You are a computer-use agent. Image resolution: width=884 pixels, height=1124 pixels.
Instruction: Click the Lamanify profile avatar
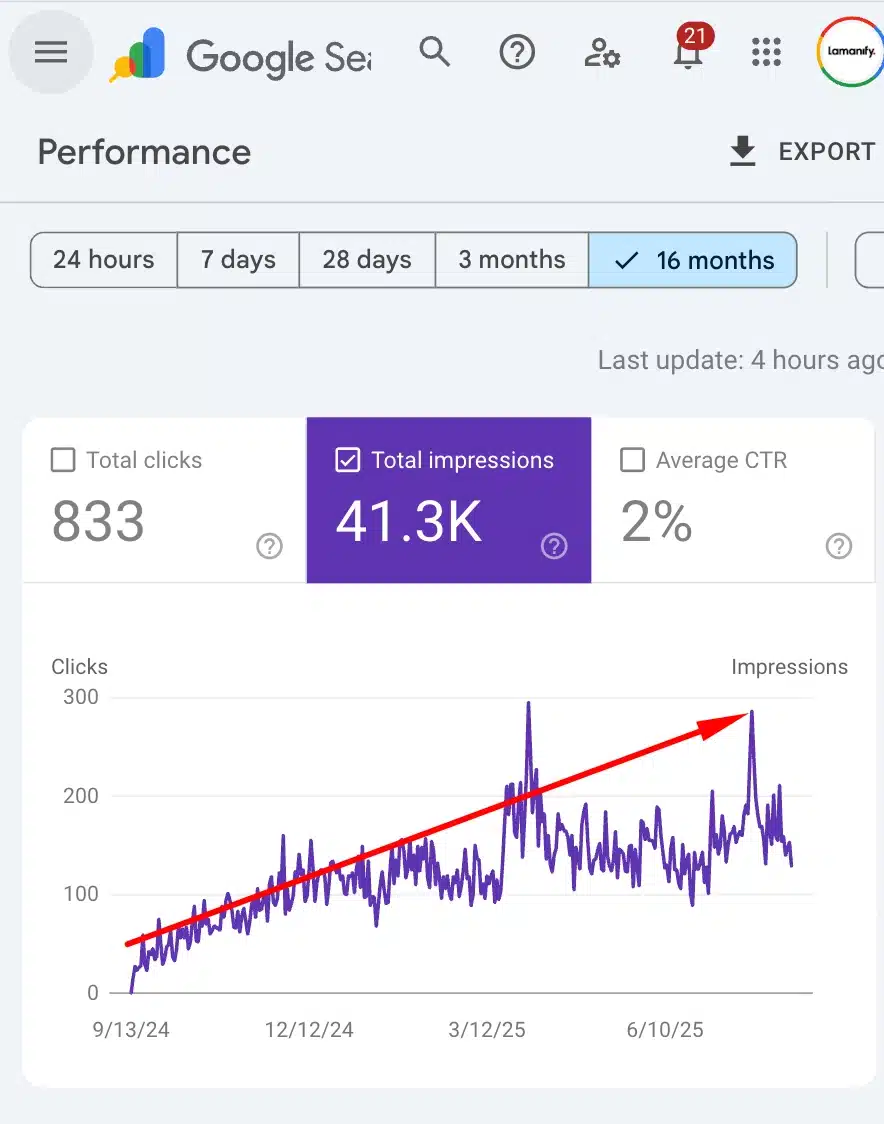click(849, 52)
